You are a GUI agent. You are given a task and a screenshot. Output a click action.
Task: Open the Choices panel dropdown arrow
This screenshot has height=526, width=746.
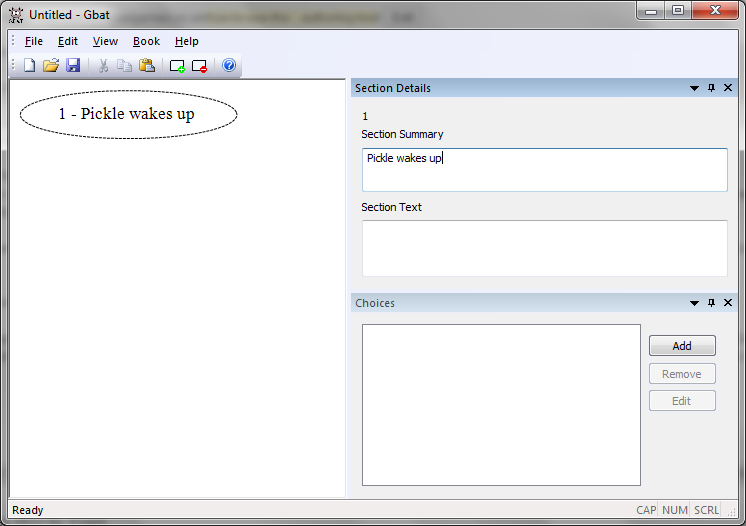(x=694, y=303)
